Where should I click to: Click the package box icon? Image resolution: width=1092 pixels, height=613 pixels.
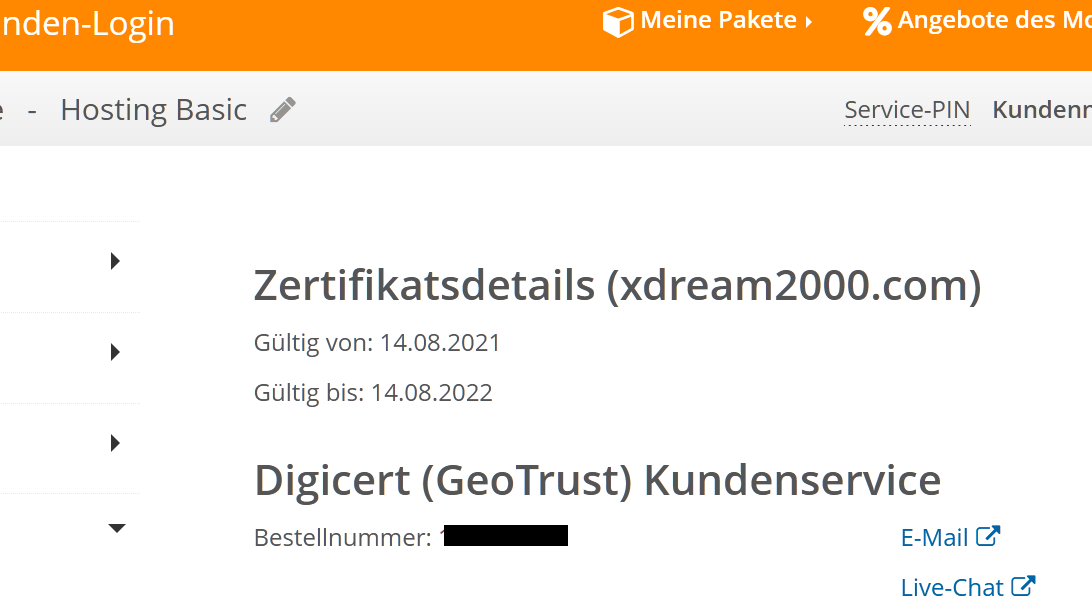(618, 22)
